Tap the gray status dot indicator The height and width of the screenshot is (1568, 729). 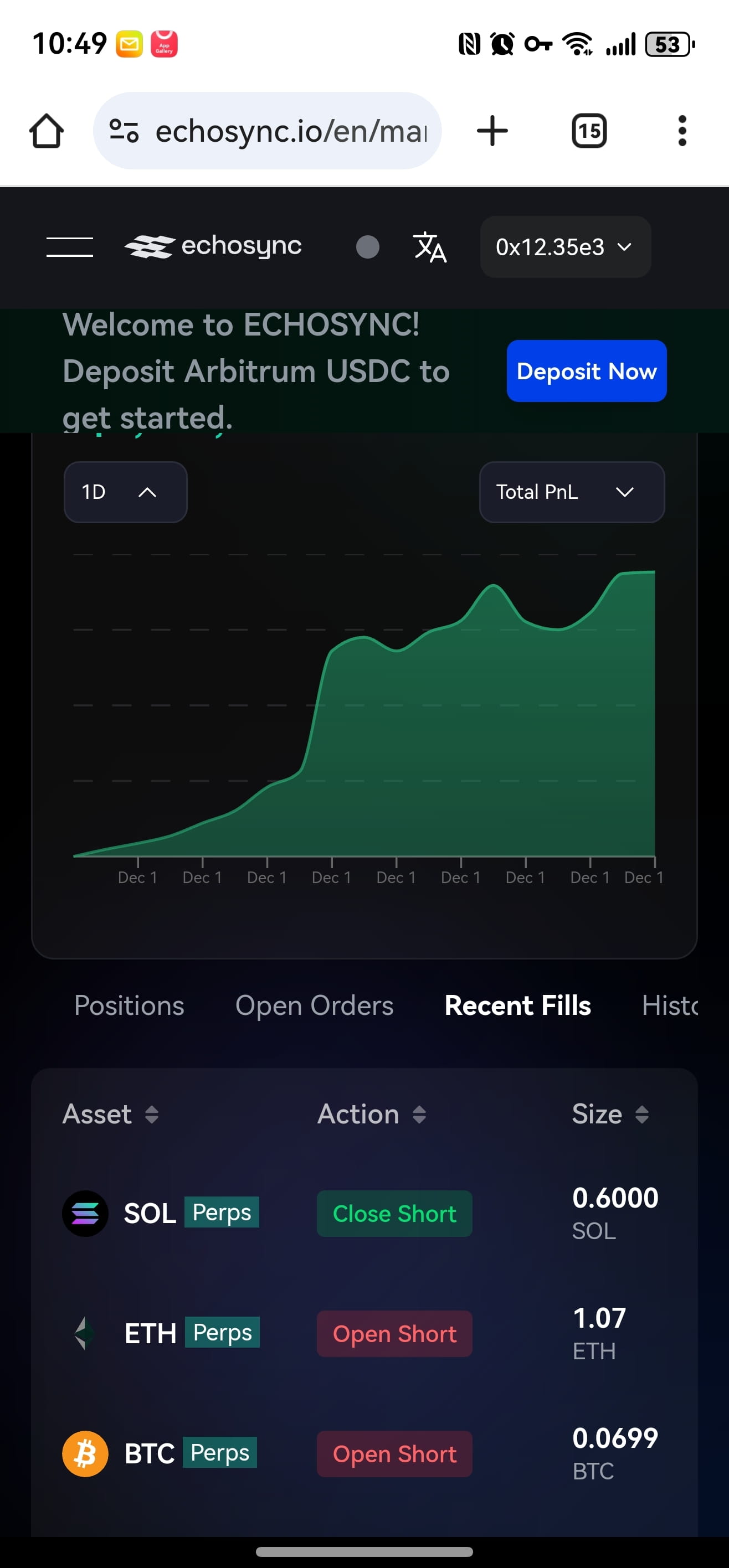coord(367,246)
